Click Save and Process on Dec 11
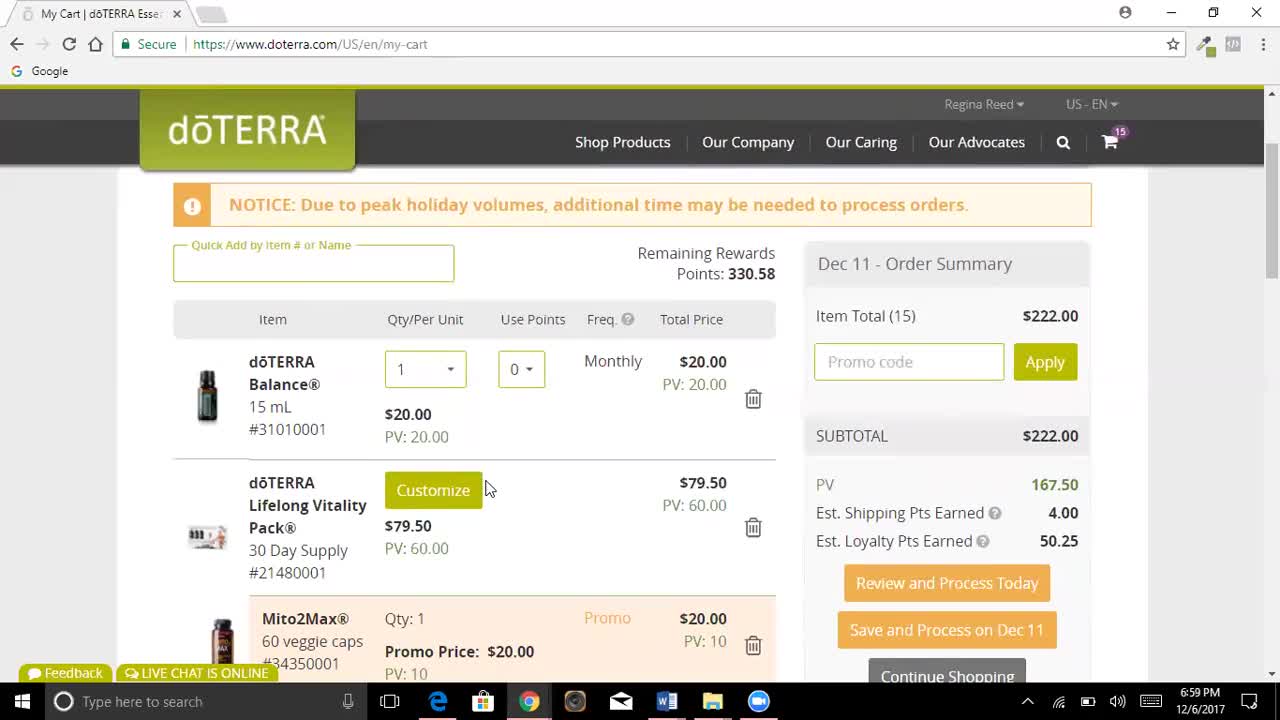 click(947, 630)
